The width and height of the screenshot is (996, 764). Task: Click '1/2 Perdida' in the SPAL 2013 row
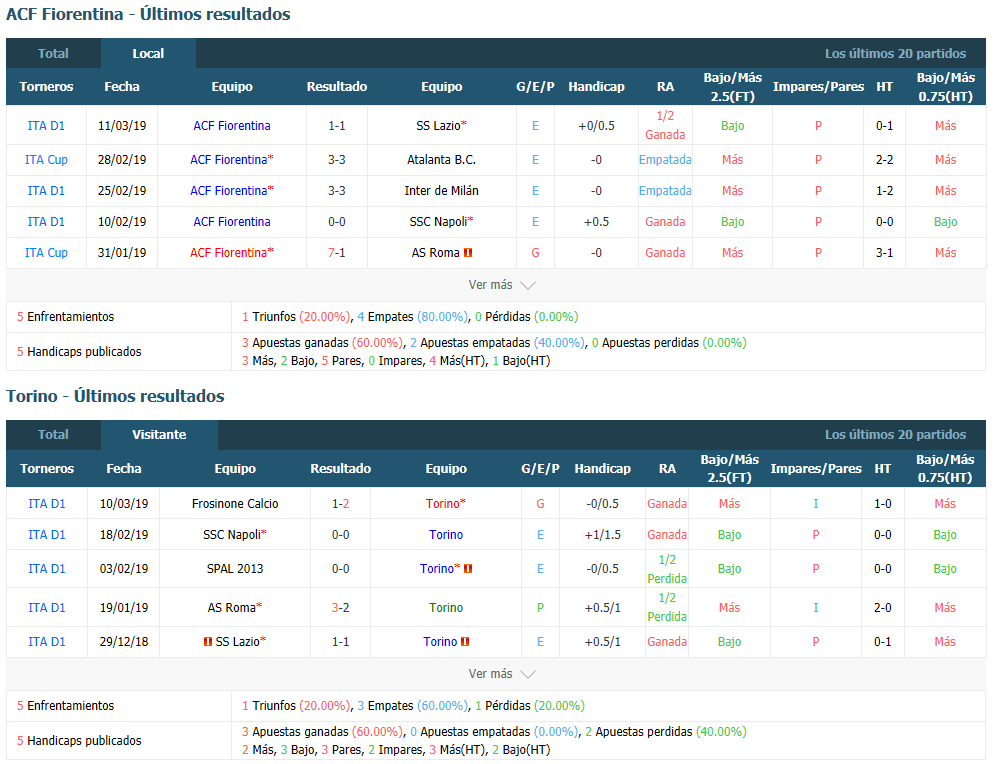(x=667, y=569)
